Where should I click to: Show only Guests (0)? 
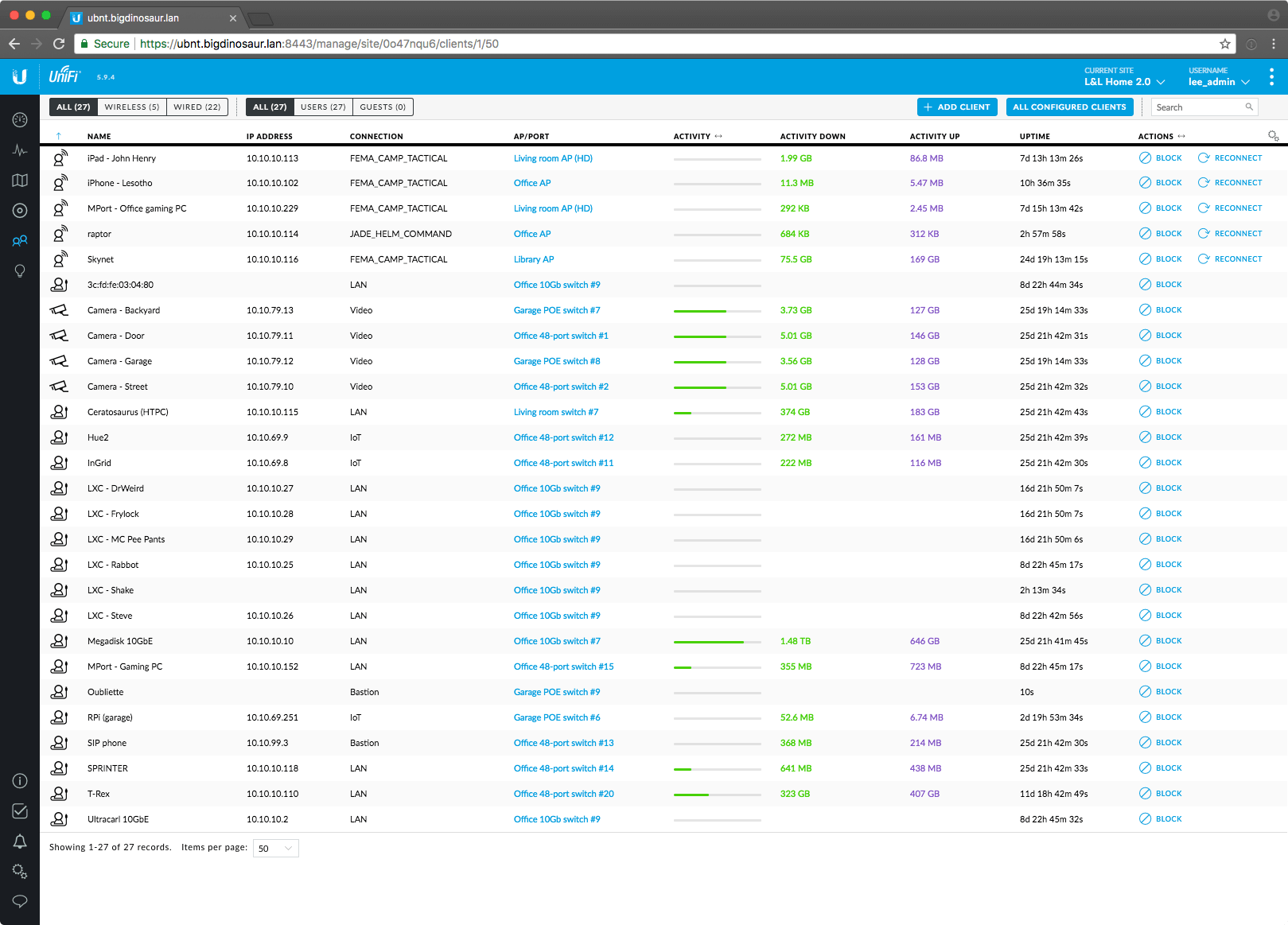point(383,107)
